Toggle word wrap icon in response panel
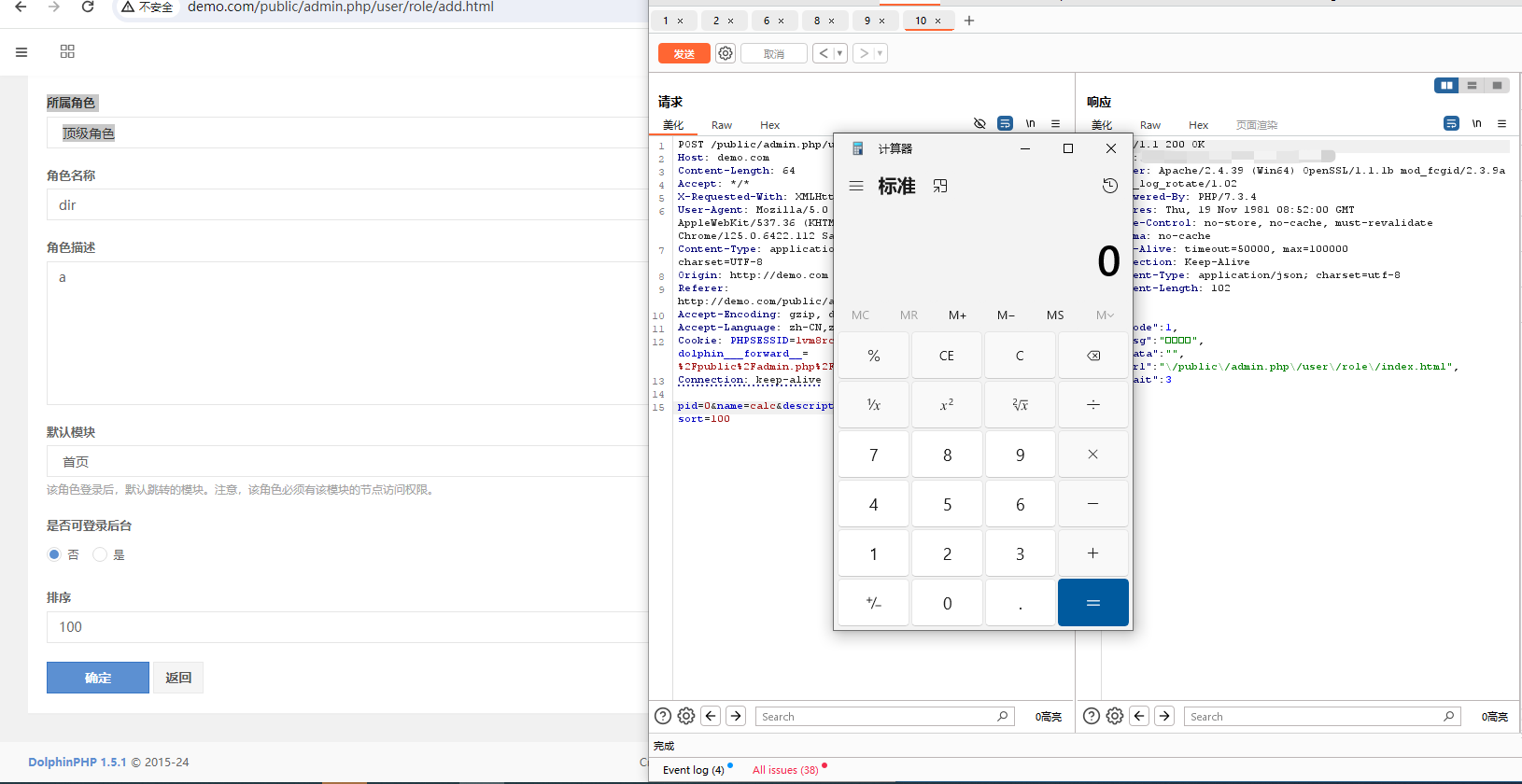The width and height of the screenshot is (1522, 784). [1451, 123]
